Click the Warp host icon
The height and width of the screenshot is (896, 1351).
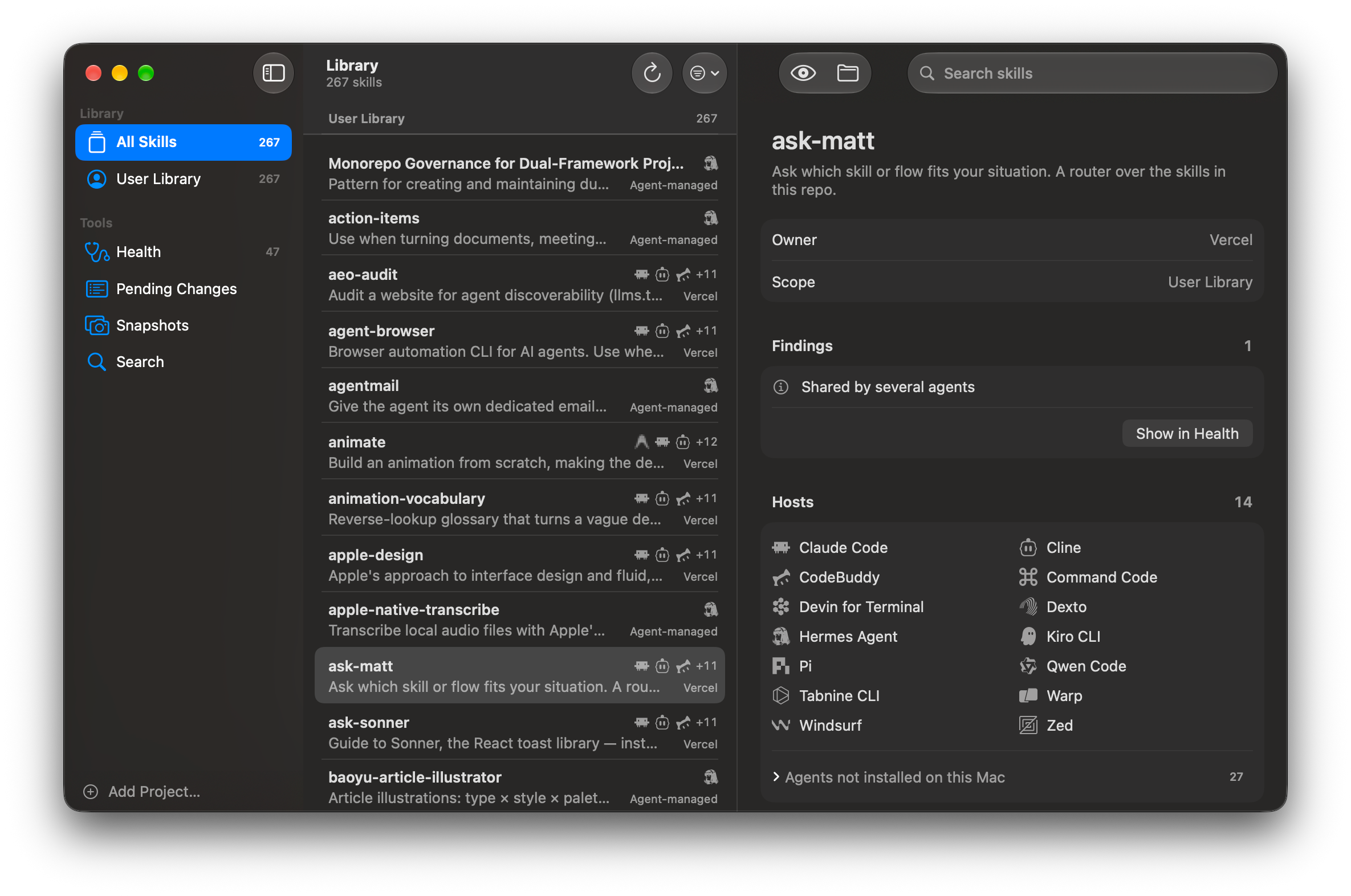(1028, 696)
